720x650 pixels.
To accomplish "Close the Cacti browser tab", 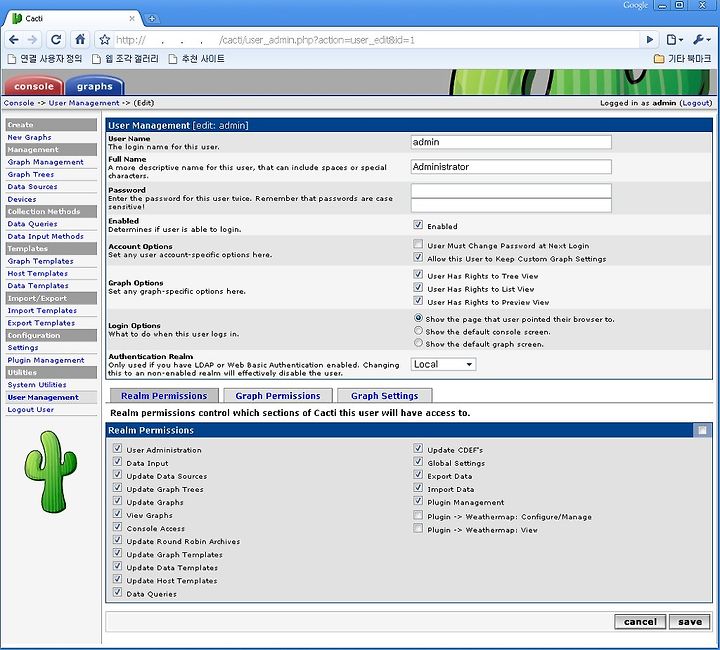I will (132, 18).
